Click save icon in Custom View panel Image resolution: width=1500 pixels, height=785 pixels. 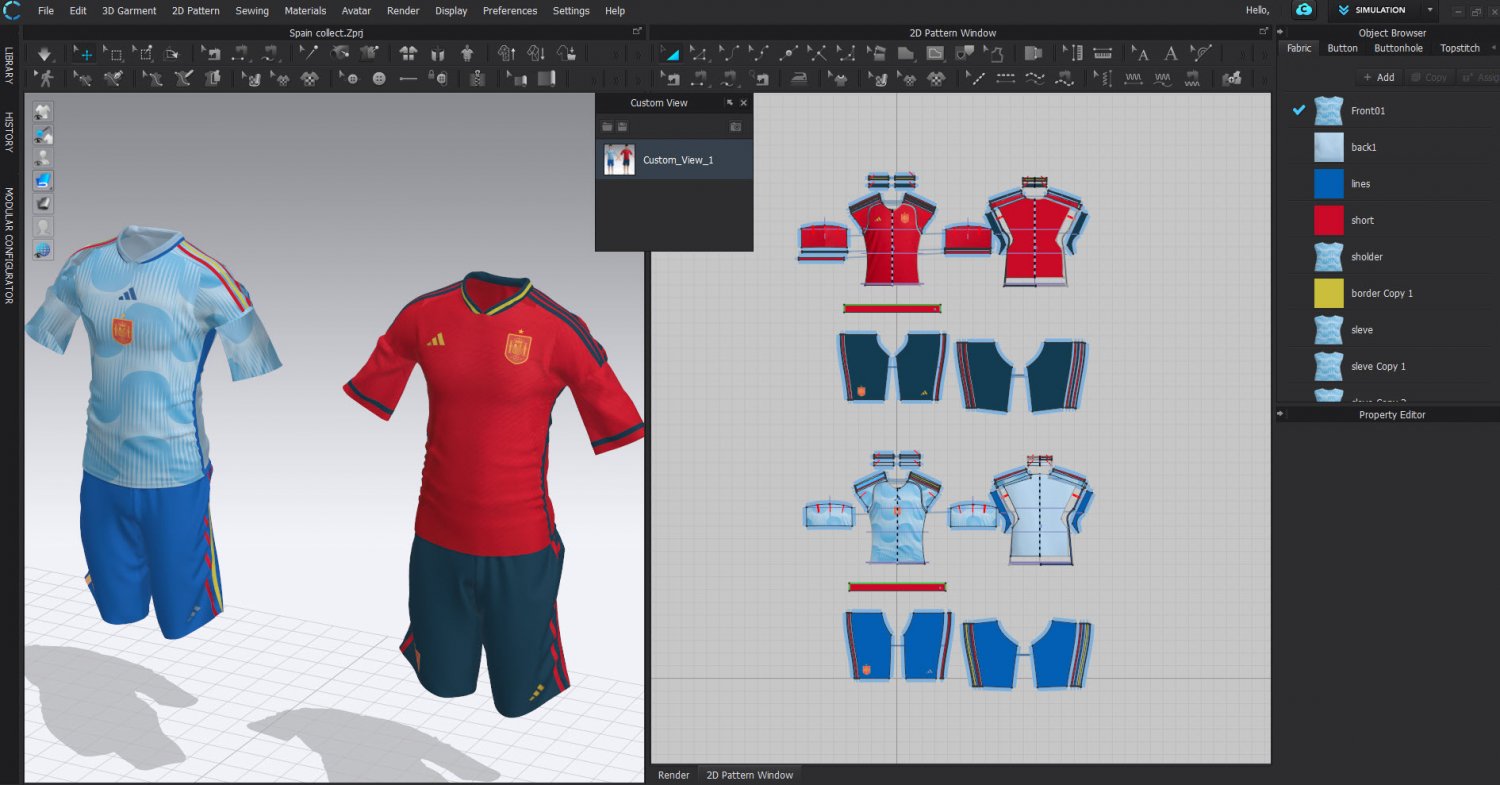[622, 127]
